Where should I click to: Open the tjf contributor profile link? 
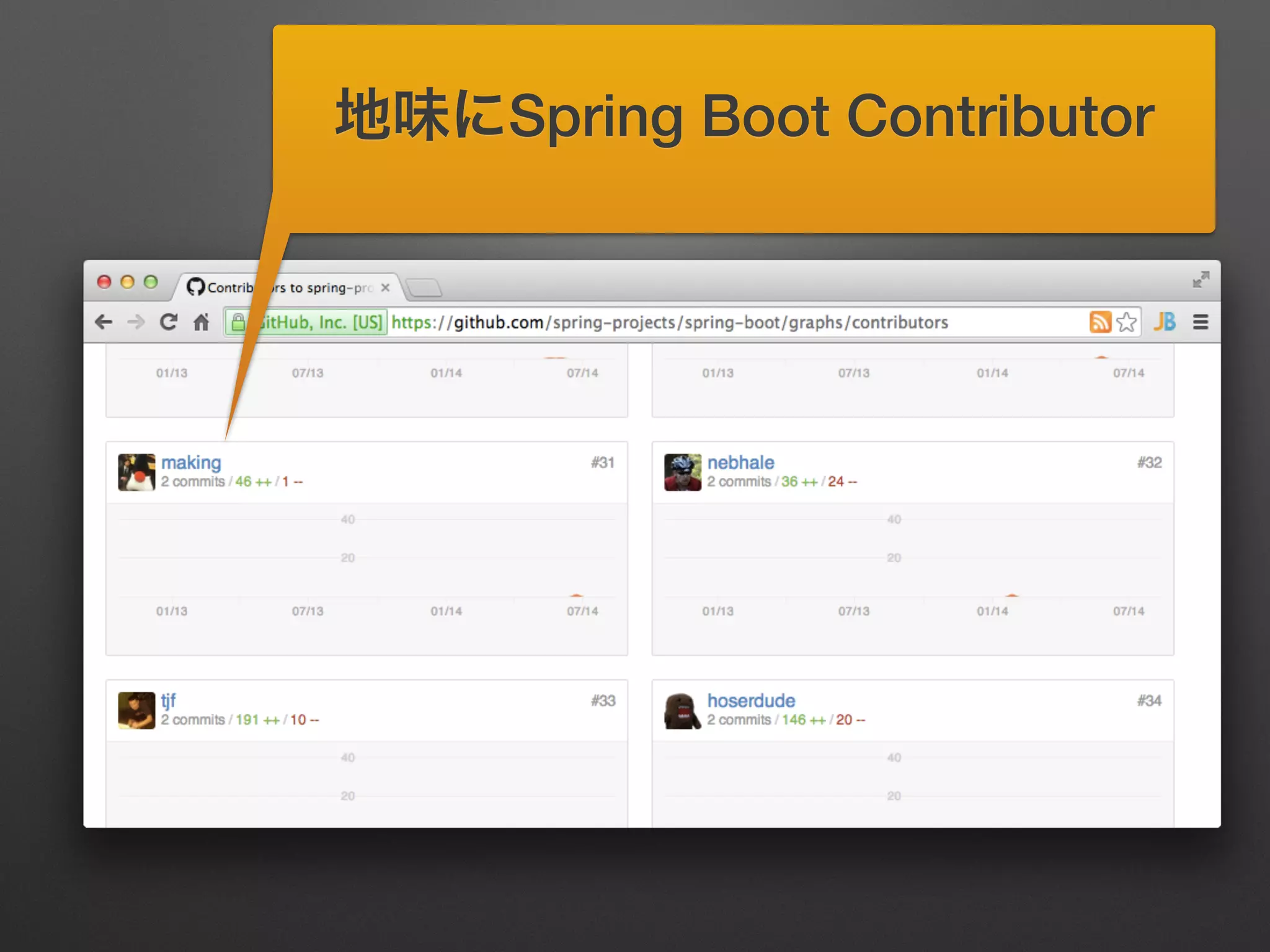(168, 701)
